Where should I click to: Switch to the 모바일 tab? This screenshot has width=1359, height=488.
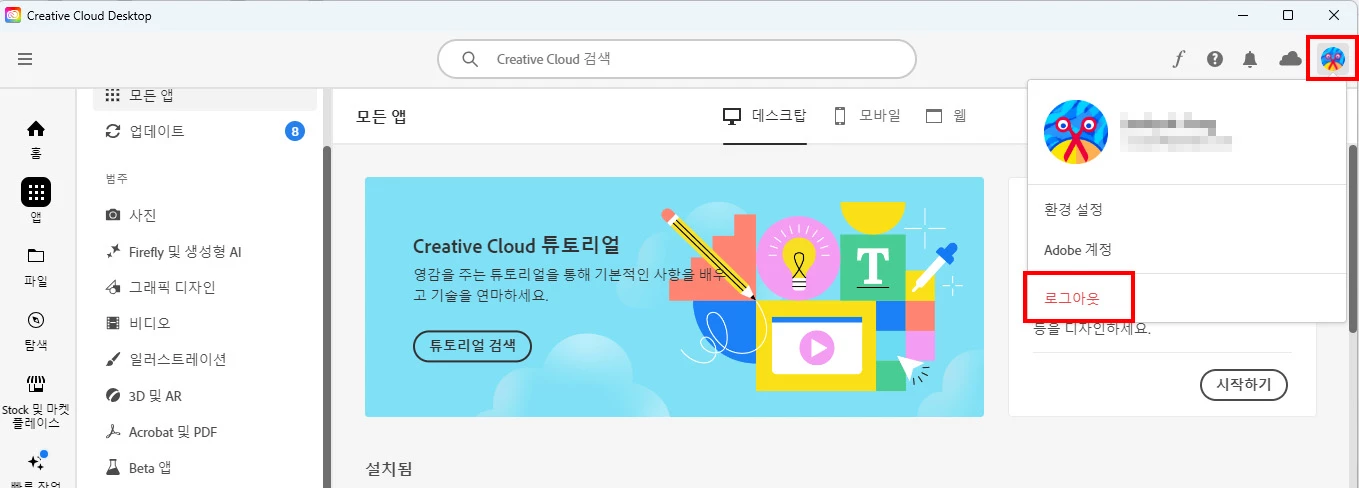(x=867, y=115)
